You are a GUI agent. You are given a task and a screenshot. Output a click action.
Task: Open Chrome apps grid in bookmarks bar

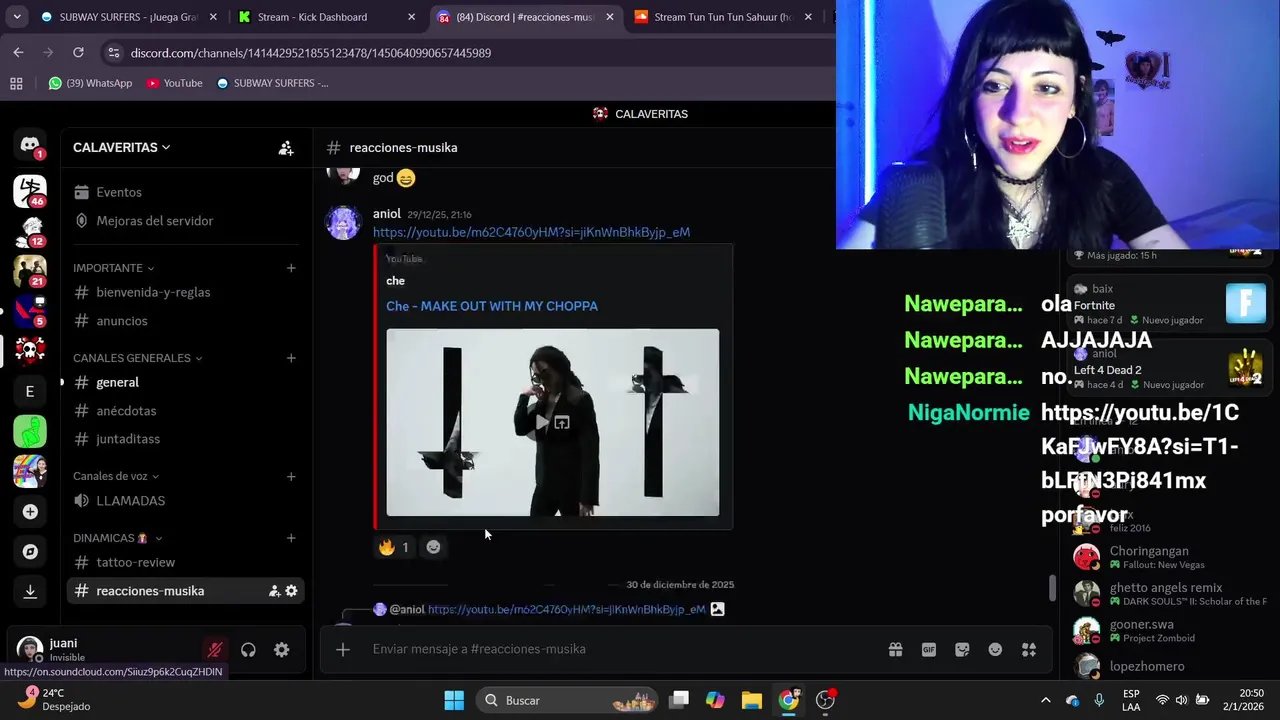point(16,83)
